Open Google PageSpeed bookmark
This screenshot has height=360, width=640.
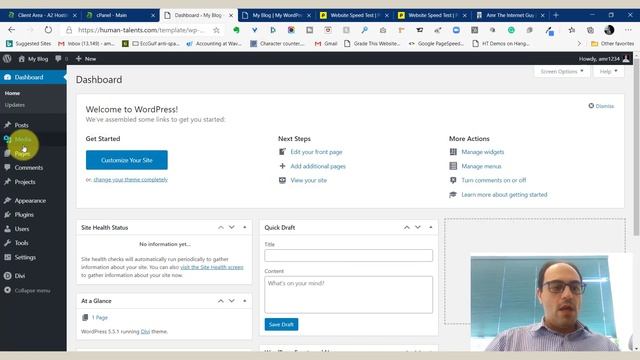coord(436,43)
